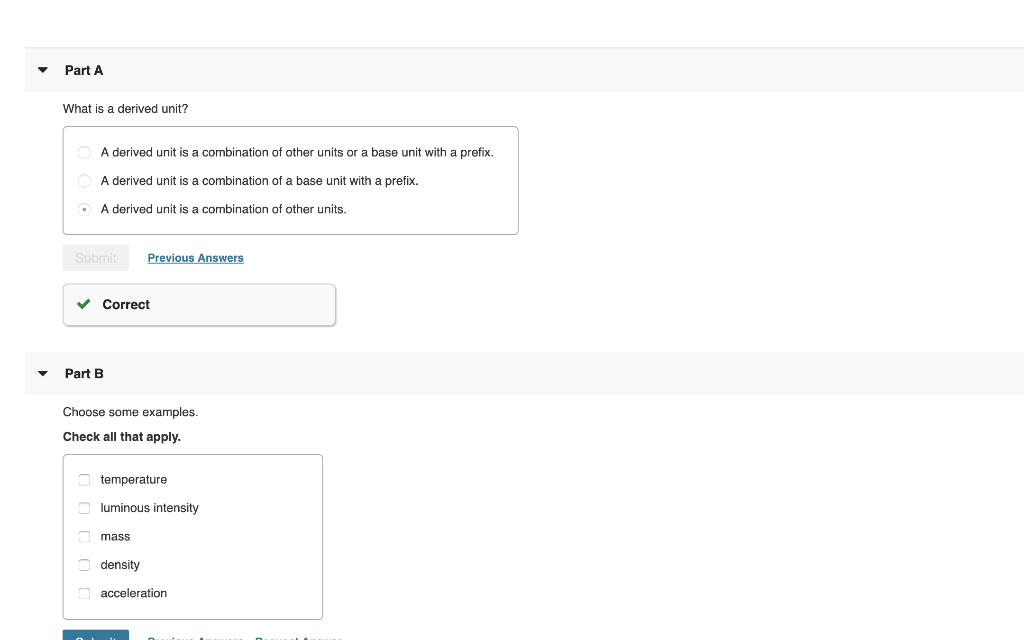Check the luminous intensity checkbox
This screenshot has width=1024, height=640.
point(85,508)
